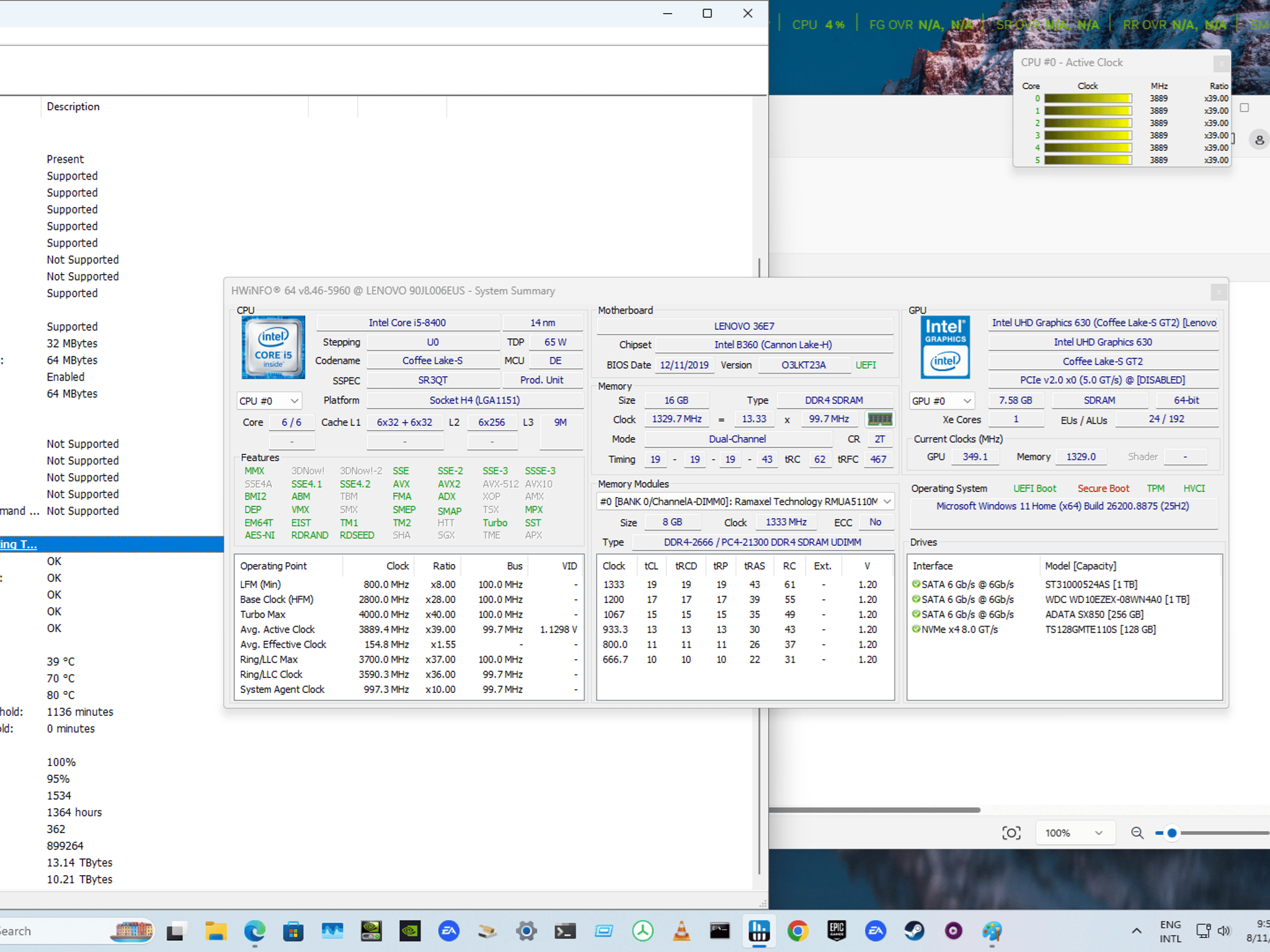Click the Dual-Channel memory mode field
The image size is (1270, 952).
(x=737, y=439)
